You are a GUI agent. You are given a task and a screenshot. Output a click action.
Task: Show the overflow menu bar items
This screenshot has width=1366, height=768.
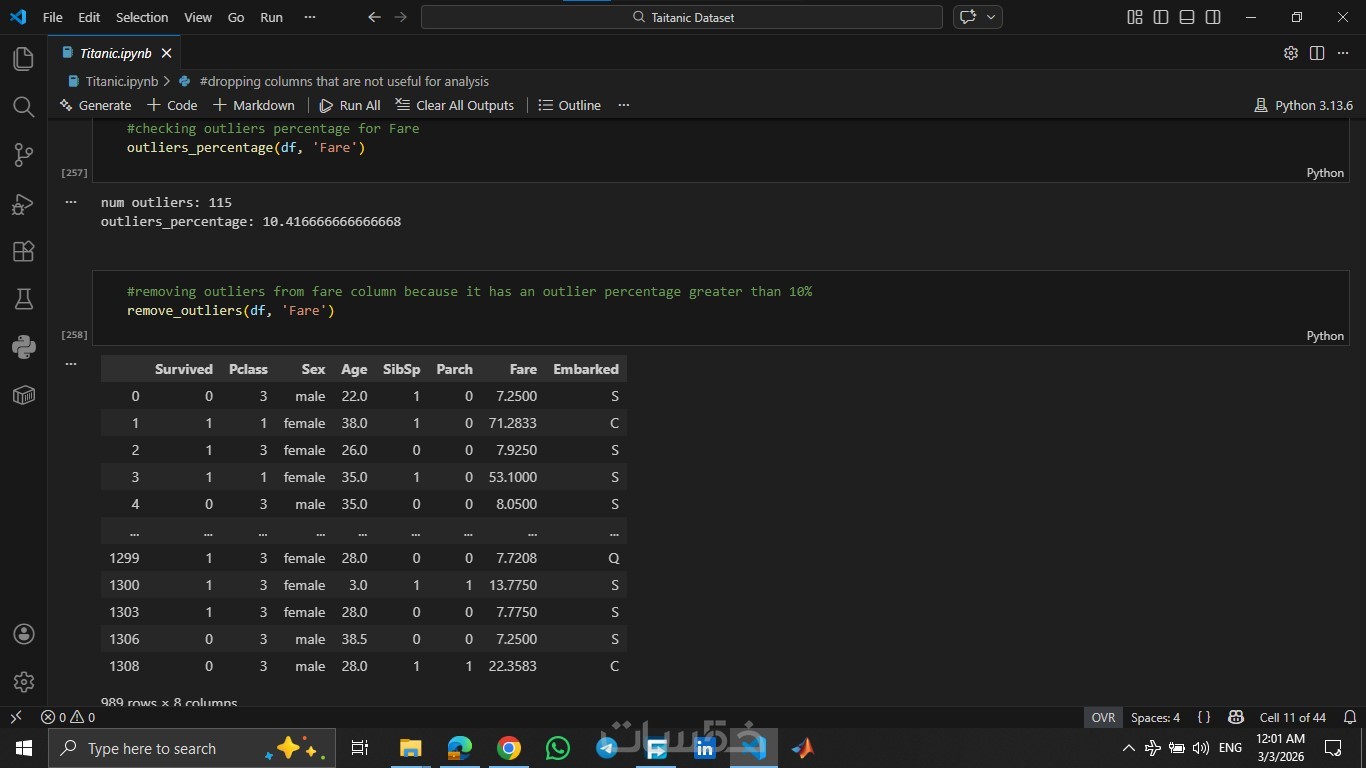tap(309, 17)
